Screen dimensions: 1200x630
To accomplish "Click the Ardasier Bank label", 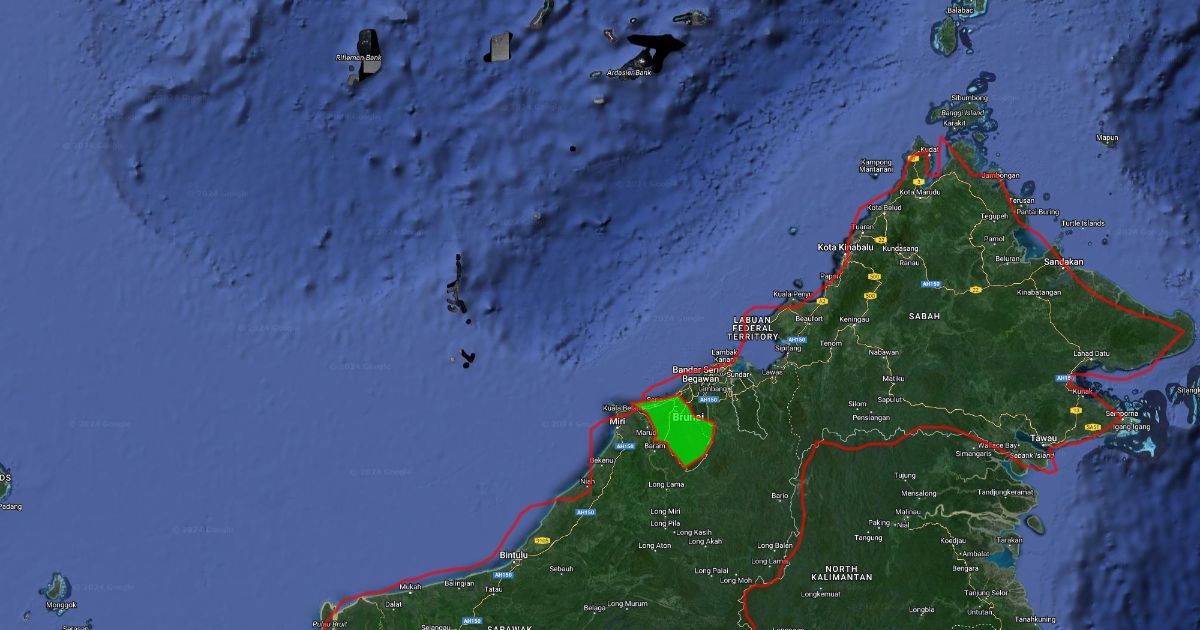I will (629, 72).
